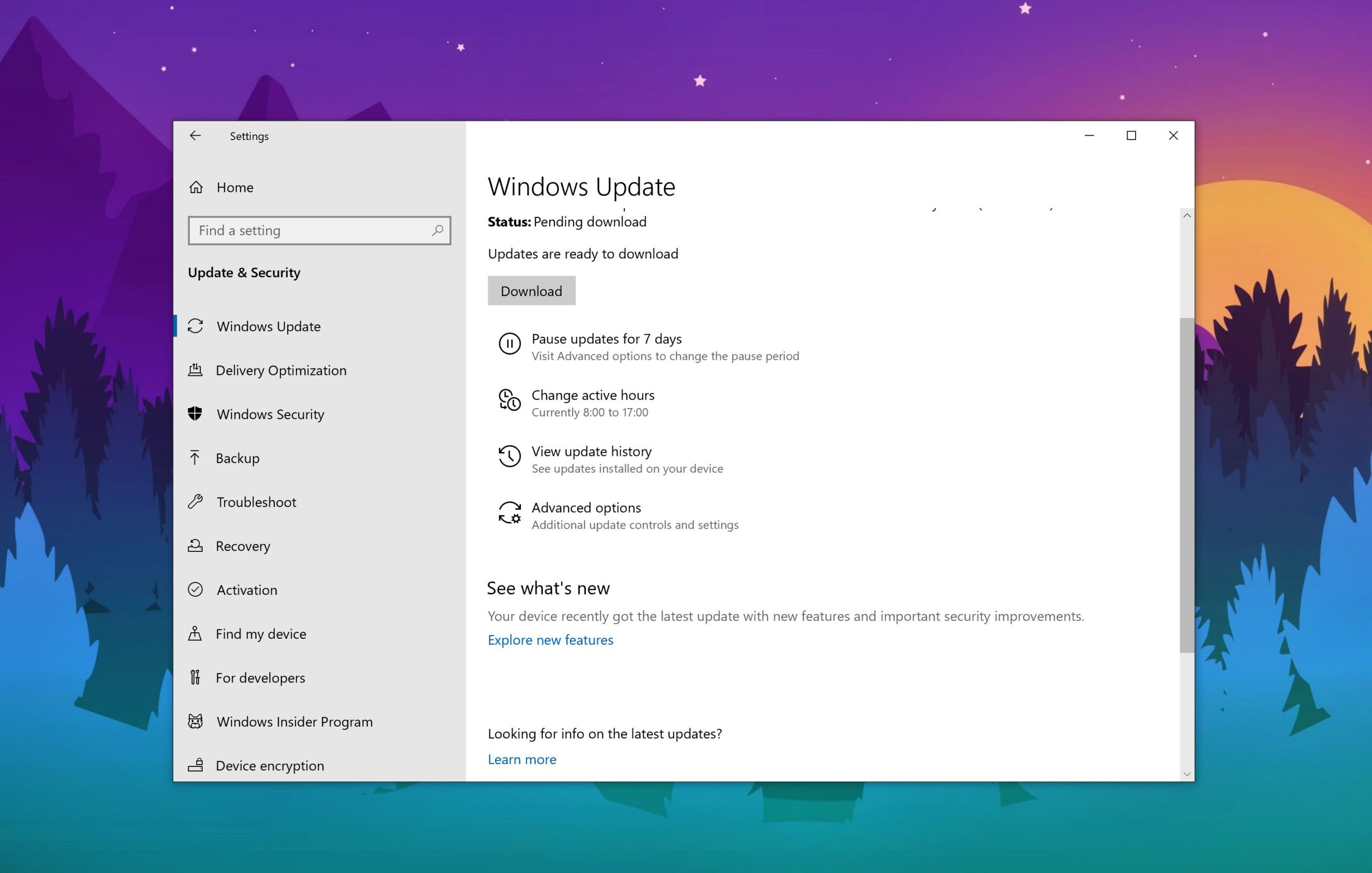
Task: Click the magnifier search icon
Action: [437, 231]
